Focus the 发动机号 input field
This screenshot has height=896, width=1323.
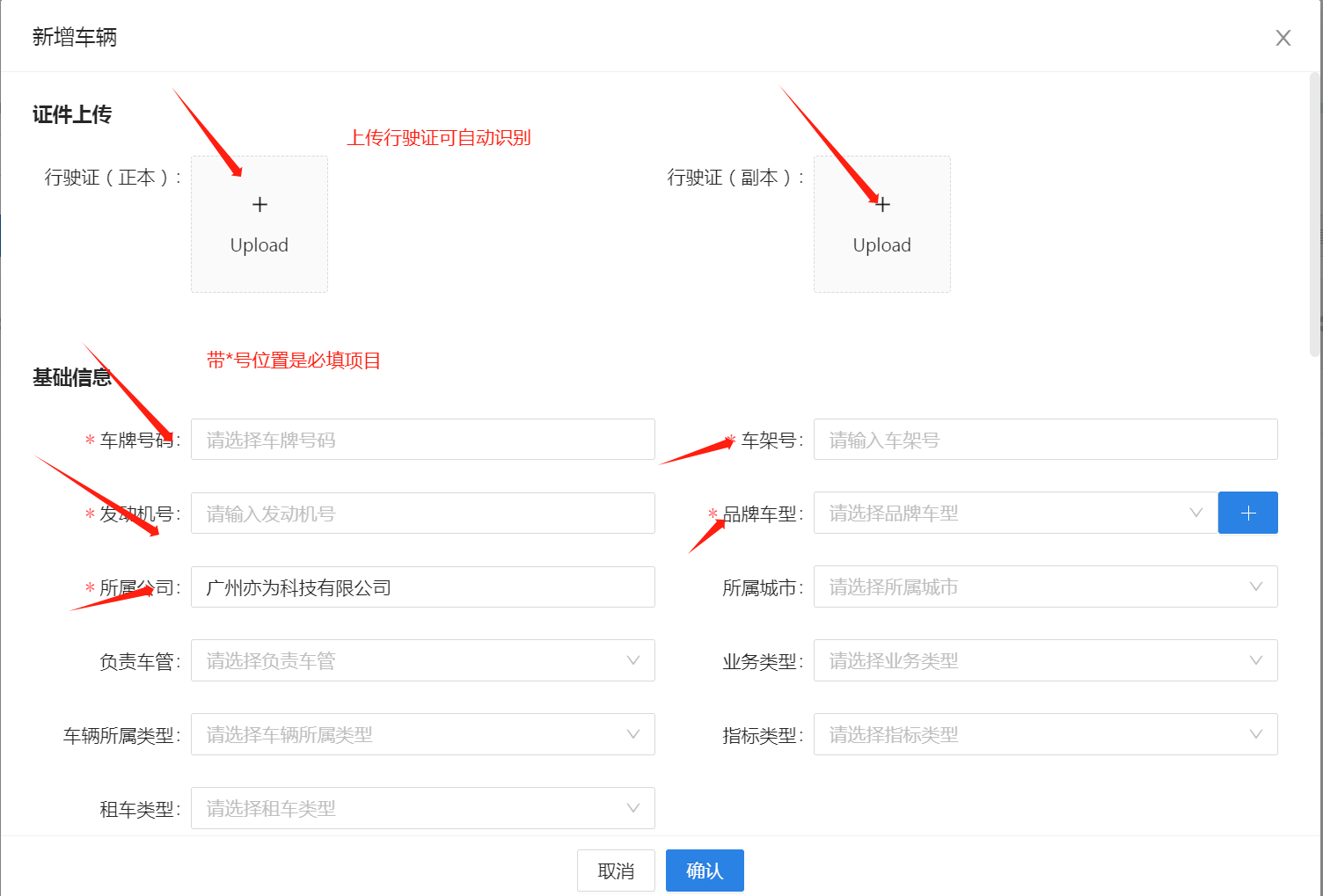(x=422, y=514)
